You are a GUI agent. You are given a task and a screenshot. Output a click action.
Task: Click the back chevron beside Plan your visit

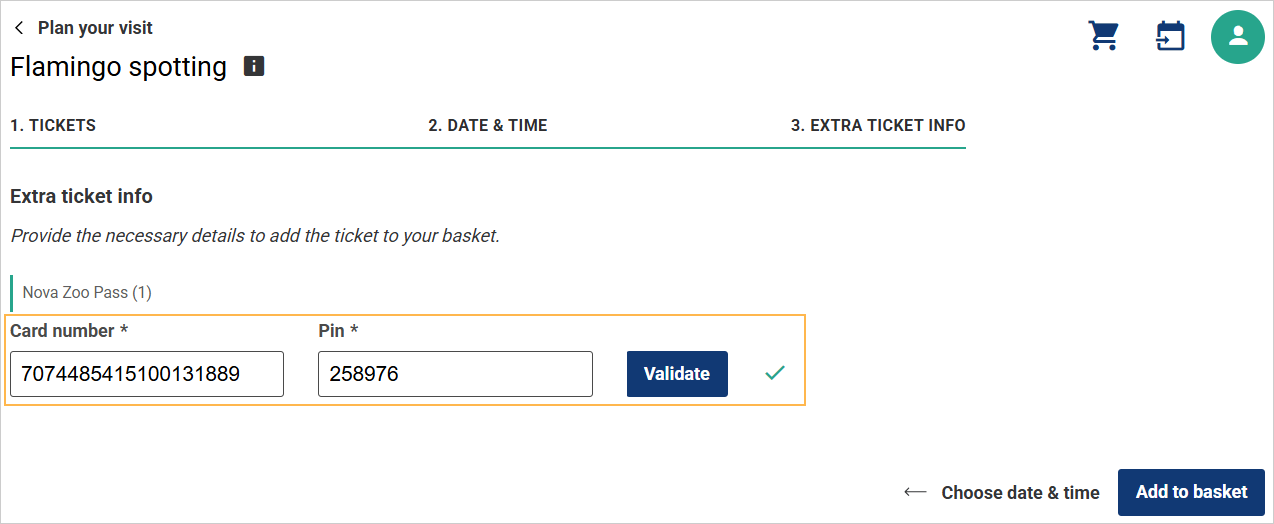[19, 28]
